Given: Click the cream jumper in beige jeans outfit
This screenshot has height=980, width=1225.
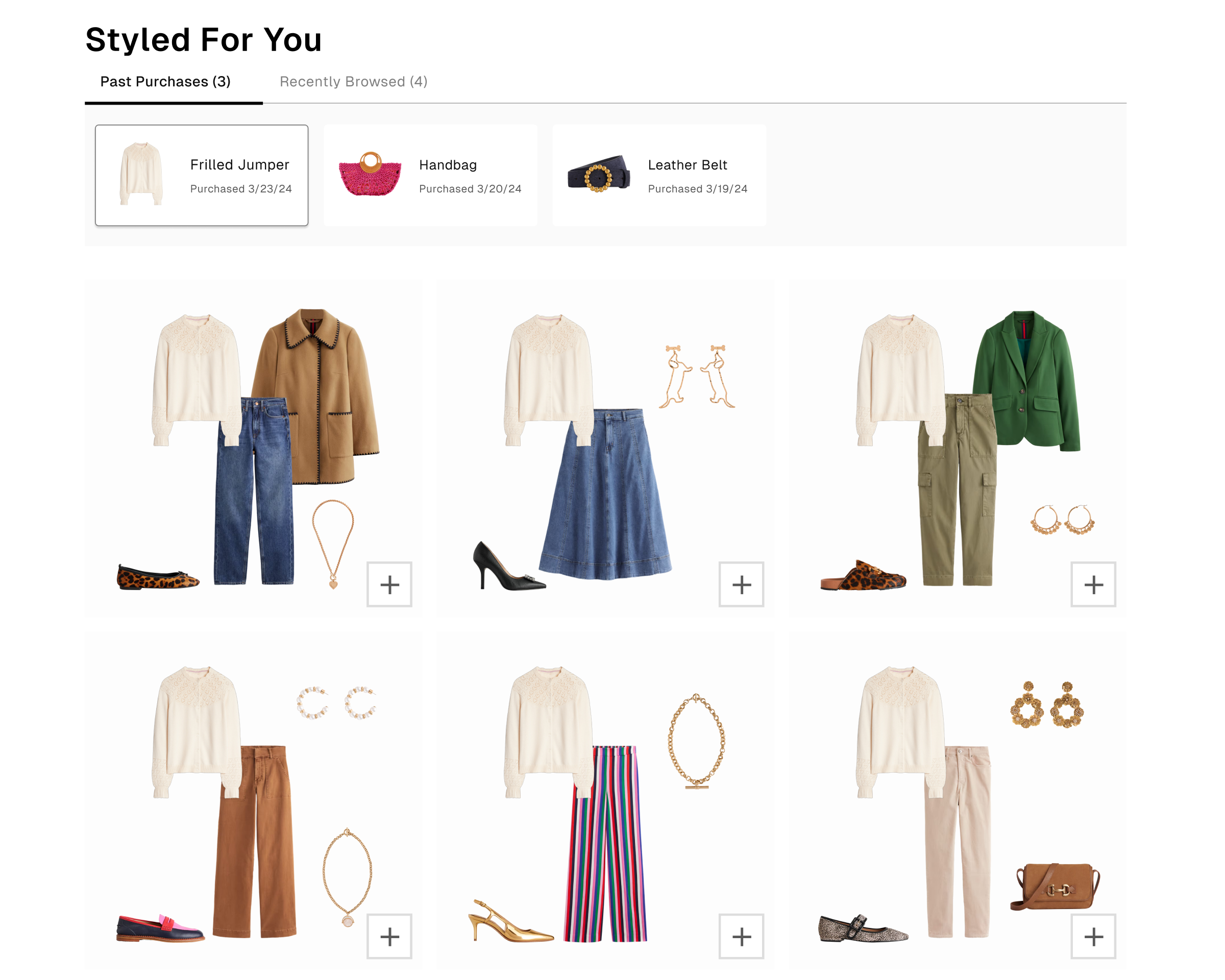Looking at the screenshot, I should [x=900, y=732].
